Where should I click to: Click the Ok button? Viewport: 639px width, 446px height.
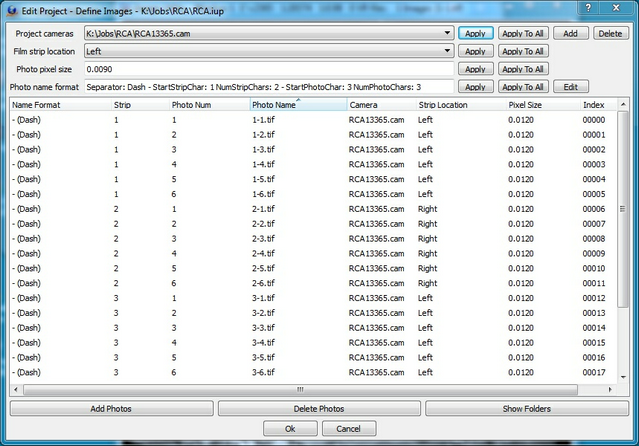point(290,428)
